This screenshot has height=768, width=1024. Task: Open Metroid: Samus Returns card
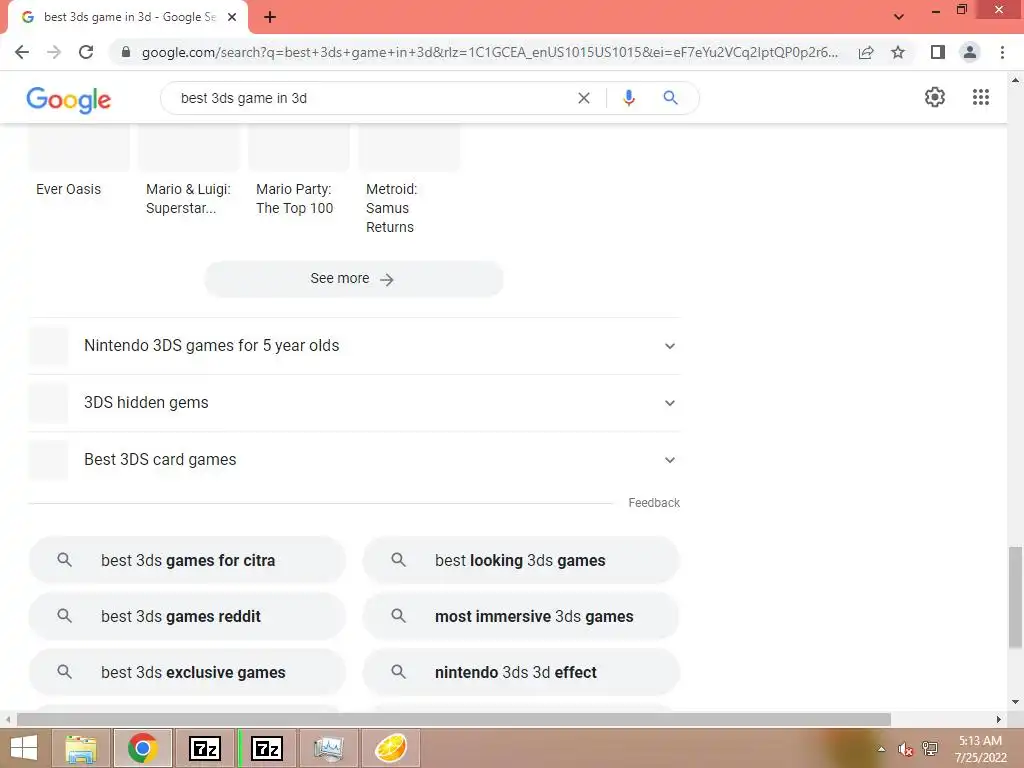click(x=409, y=180)
